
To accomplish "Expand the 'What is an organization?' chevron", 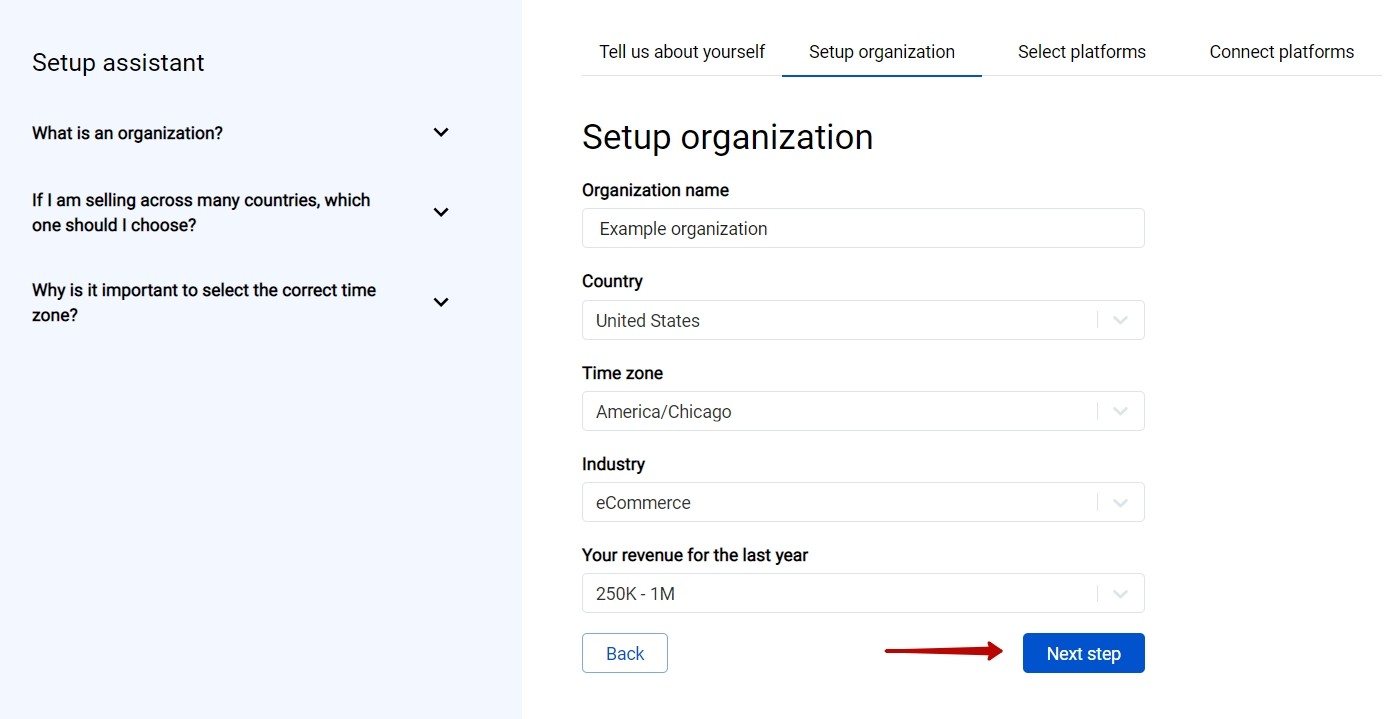I will click(440, 131).
